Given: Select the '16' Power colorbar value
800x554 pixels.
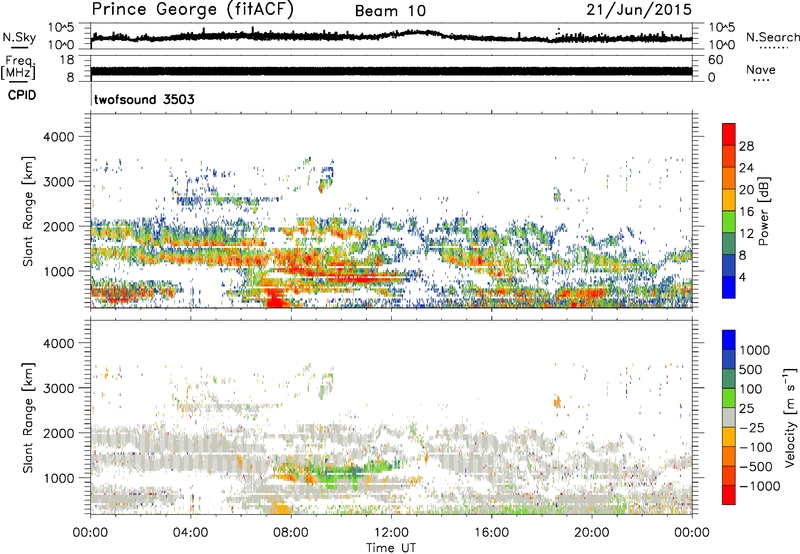Looking at the screenshot, I should point(746,212).
